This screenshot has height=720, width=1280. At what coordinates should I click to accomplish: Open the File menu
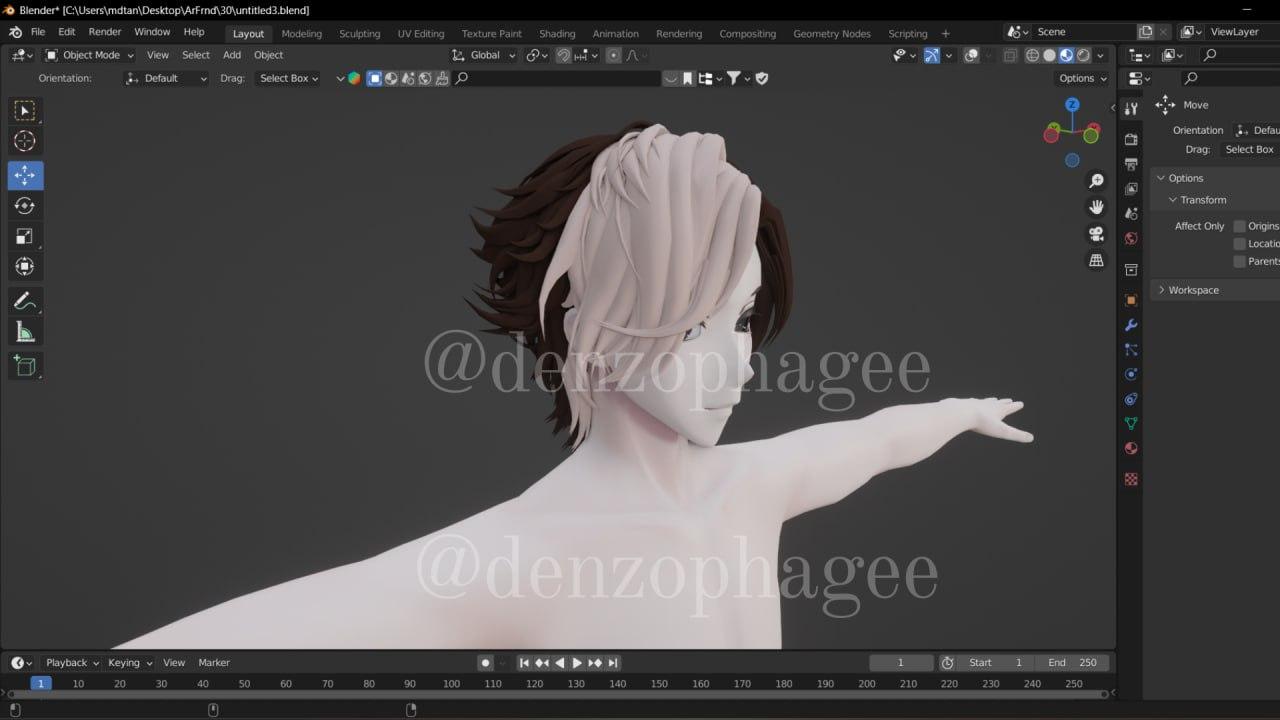pyautogui.click(x=38, y=32)
